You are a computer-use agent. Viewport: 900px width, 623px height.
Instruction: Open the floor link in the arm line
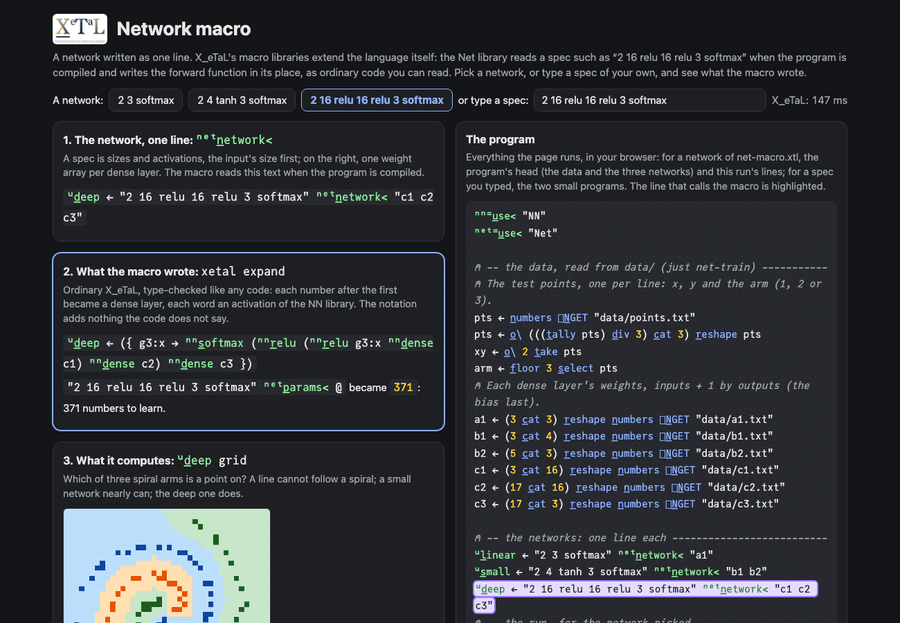[x=524, y=368]
